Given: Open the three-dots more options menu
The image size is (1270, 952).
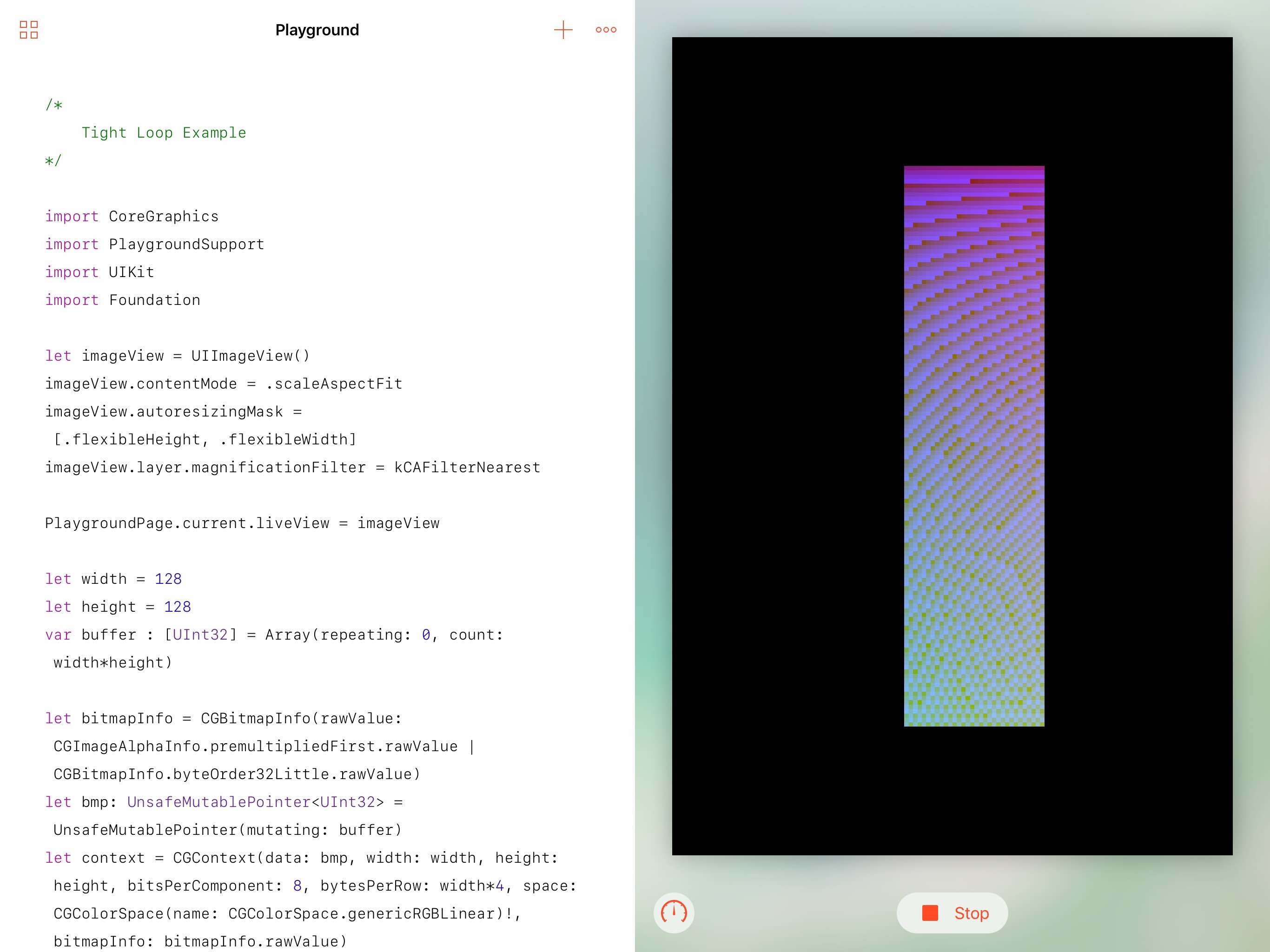Looking at the screenshot, I should point(606,30).
